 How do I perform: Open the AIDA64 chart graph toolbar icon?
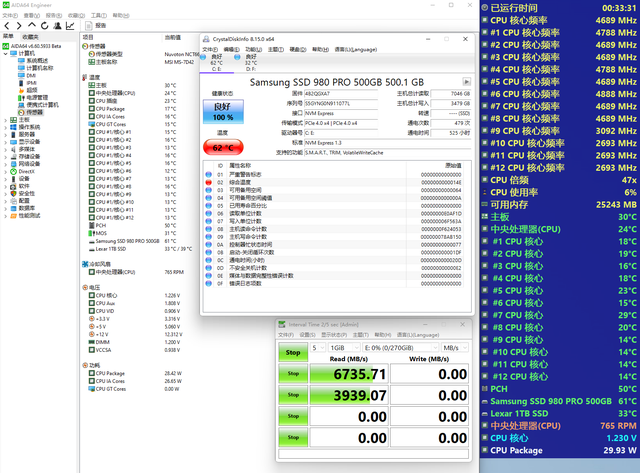pyautogui.click(x=70, y=26)
